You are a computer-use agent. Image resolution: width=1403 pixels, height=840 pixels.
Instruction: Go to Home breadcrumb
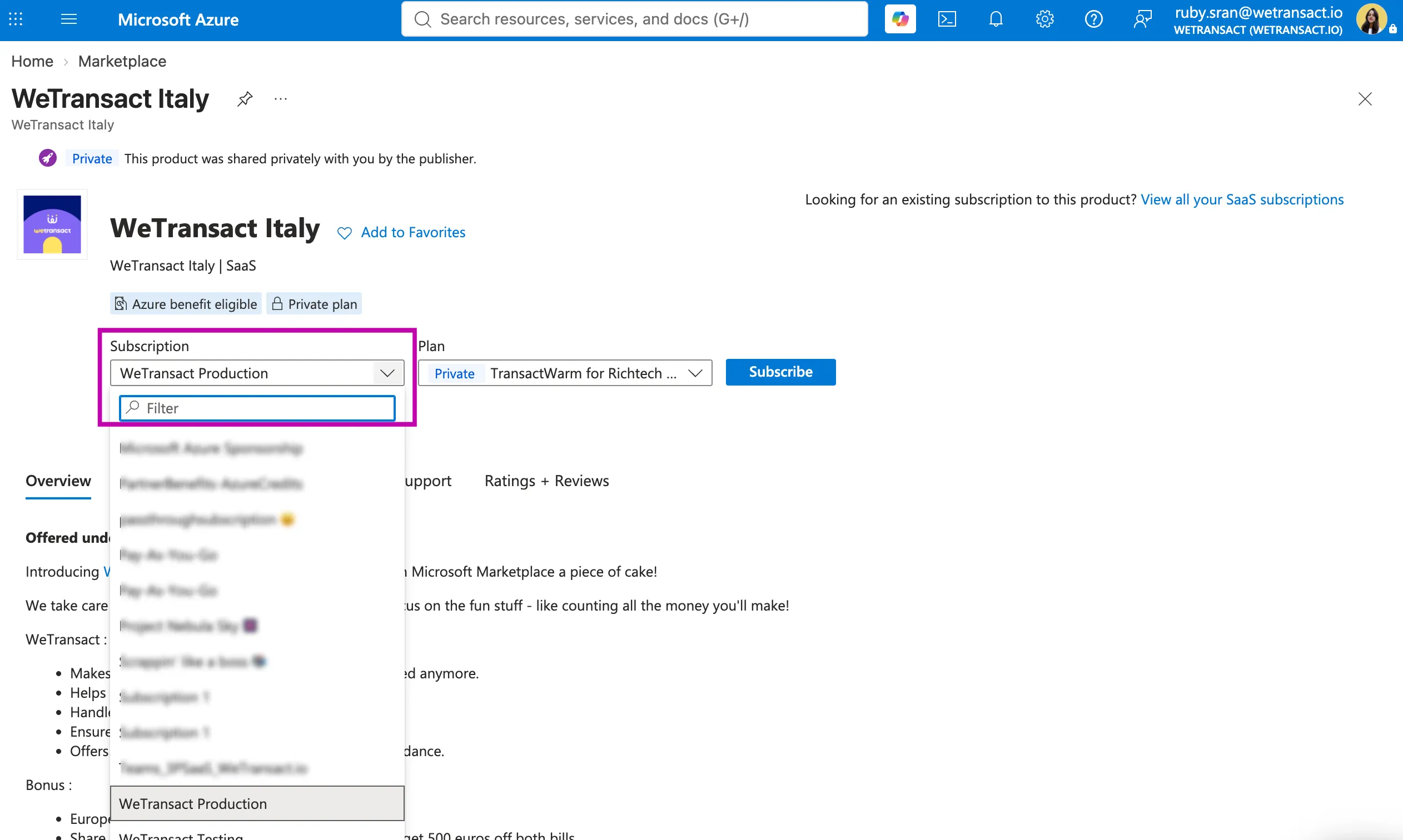tap(32, 61)
